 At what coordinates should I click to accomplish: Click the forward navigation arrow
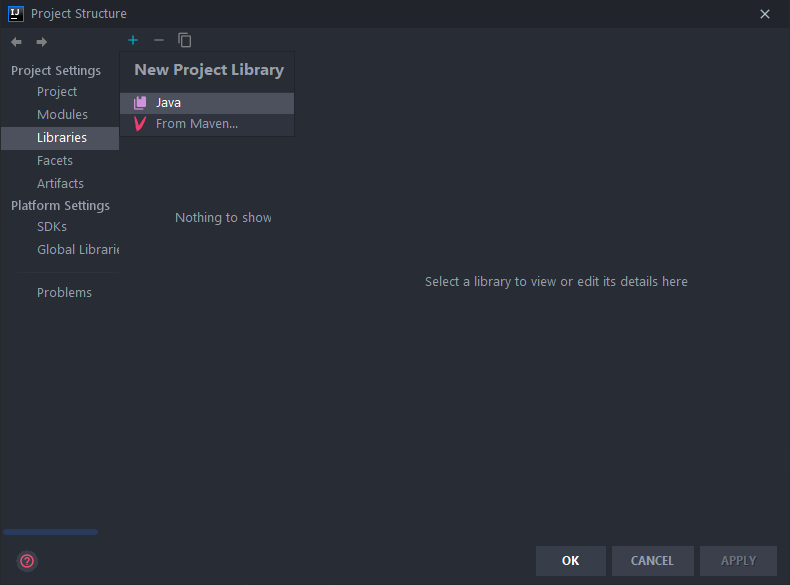click(42, 42)
